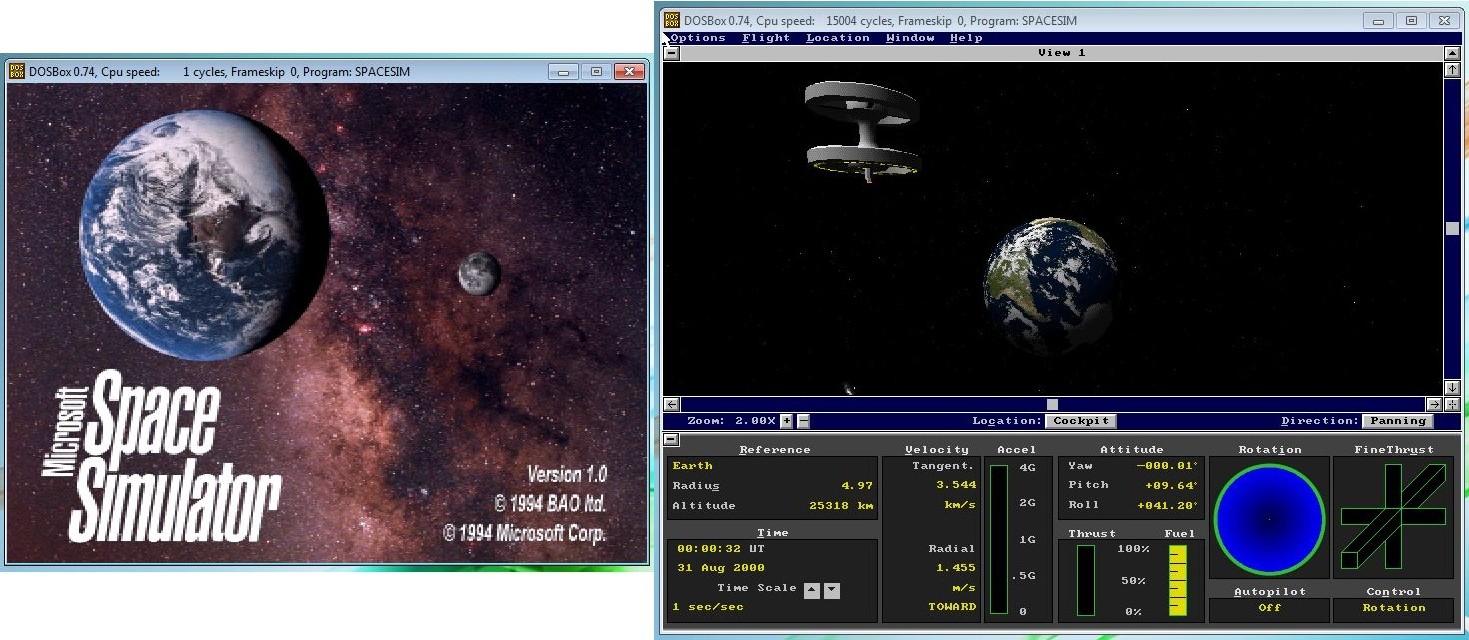This screenshot has height=640, width=1469.
Task: Open the Location menu
Action: point(838,38)
